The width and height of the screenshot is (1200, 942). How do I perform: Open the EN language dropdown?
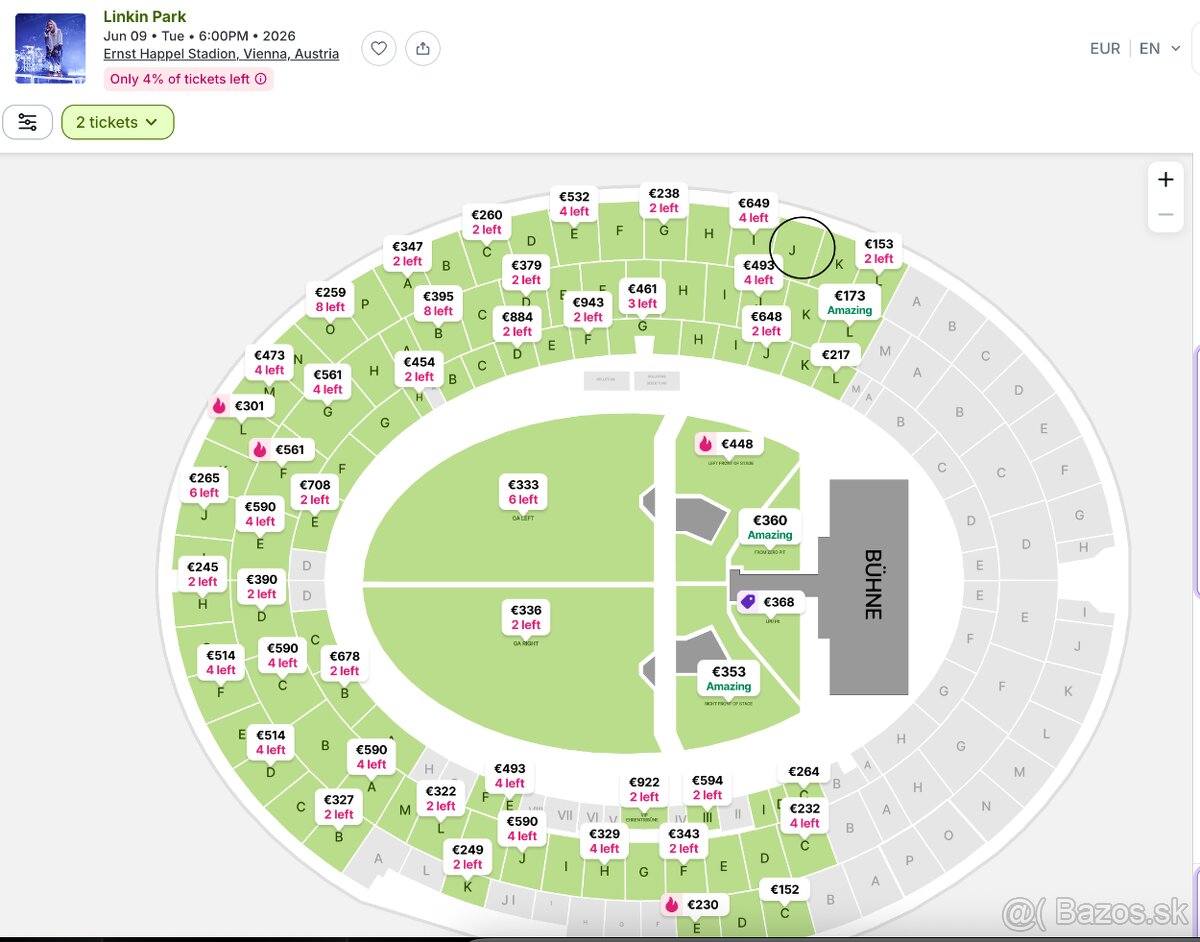pos(1160,48)
